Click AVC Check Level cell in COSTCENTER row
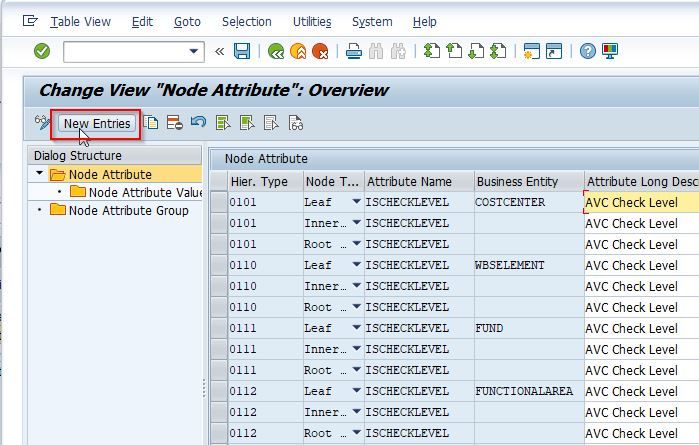Image resolution: width=699 pixels, height=445 pixels. point(641,202)
